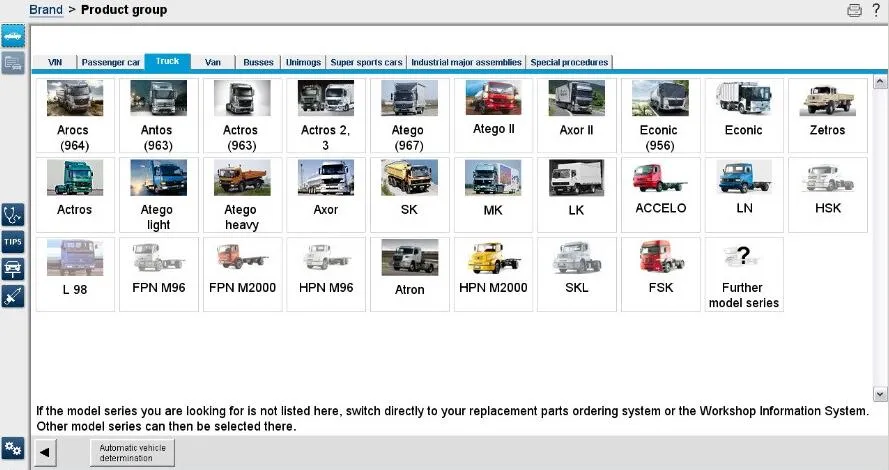Image resolution: width=889 pixels, height=470 pixels.
Task: Click Automatic vehicle determination button
Action: coord(132,452)
